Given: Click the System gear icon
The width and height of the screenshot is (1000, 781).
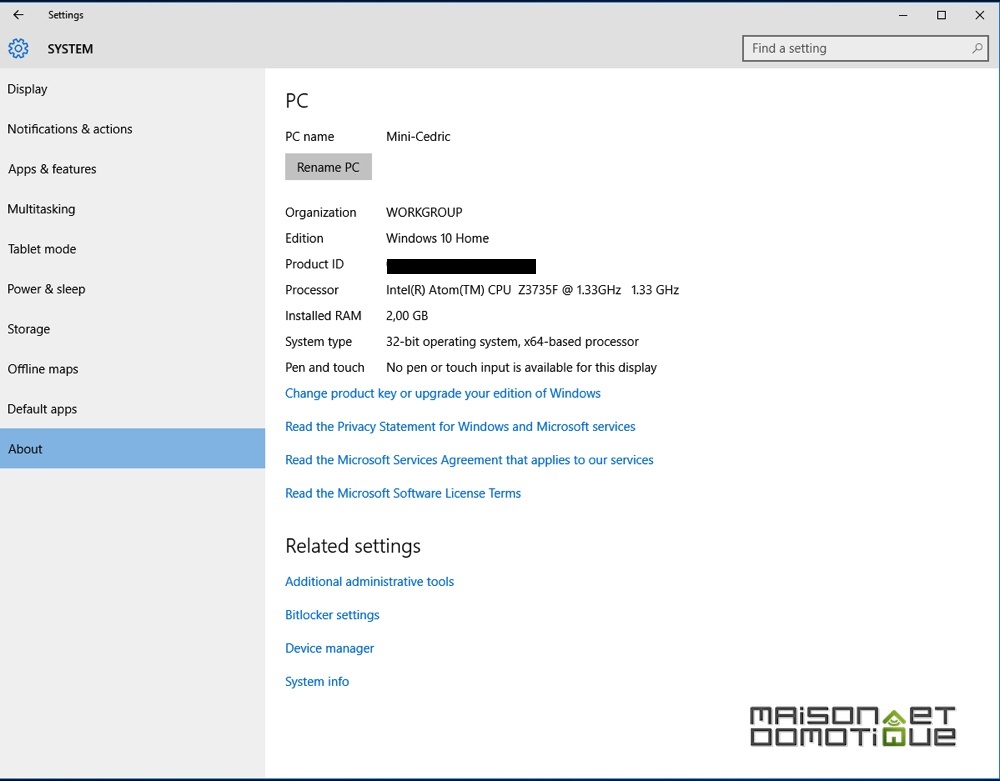Looking at the screenshot, I should [x=18, y=48].
